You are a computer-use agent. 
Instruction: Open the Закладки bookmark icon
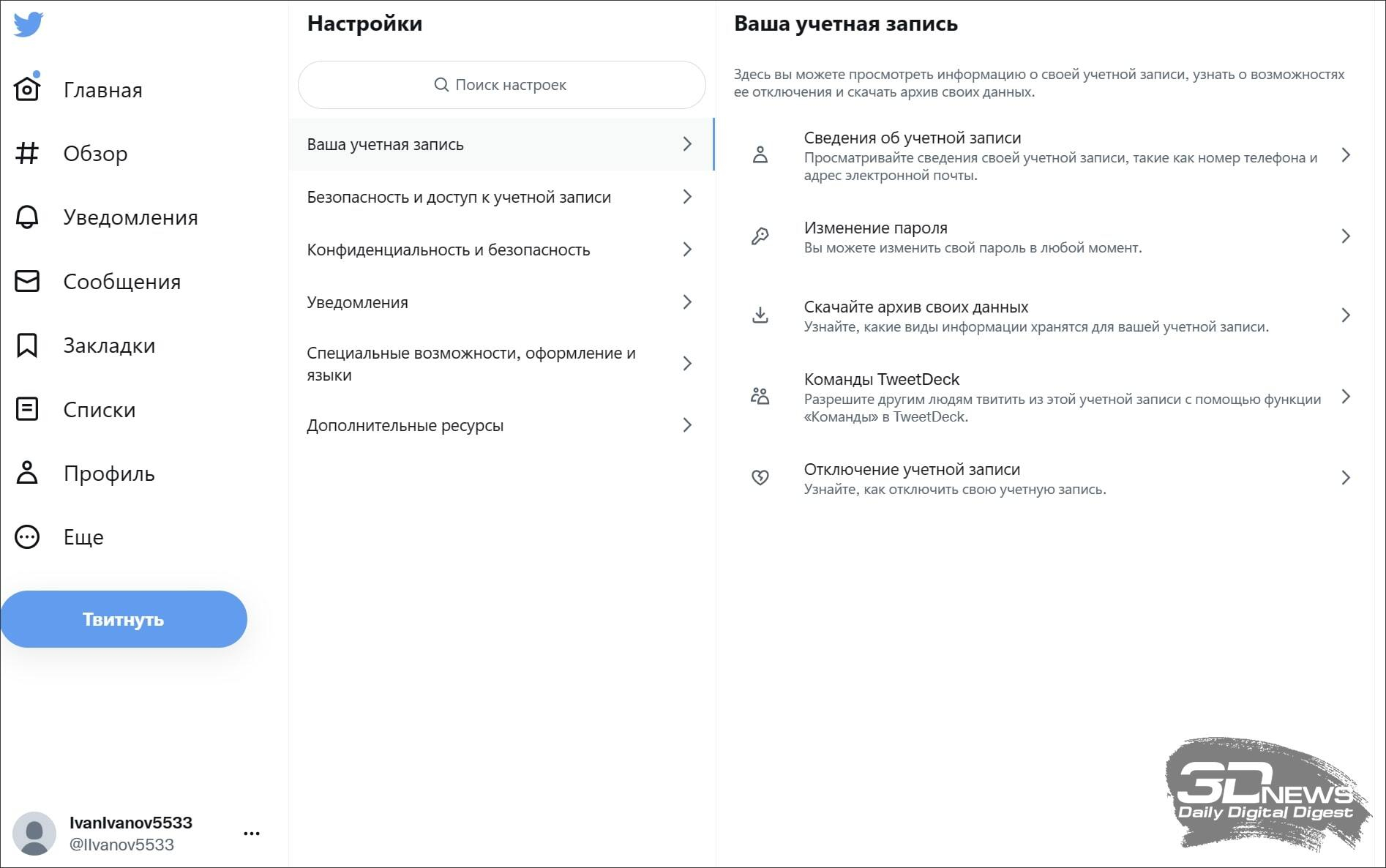tap(27, 345)
